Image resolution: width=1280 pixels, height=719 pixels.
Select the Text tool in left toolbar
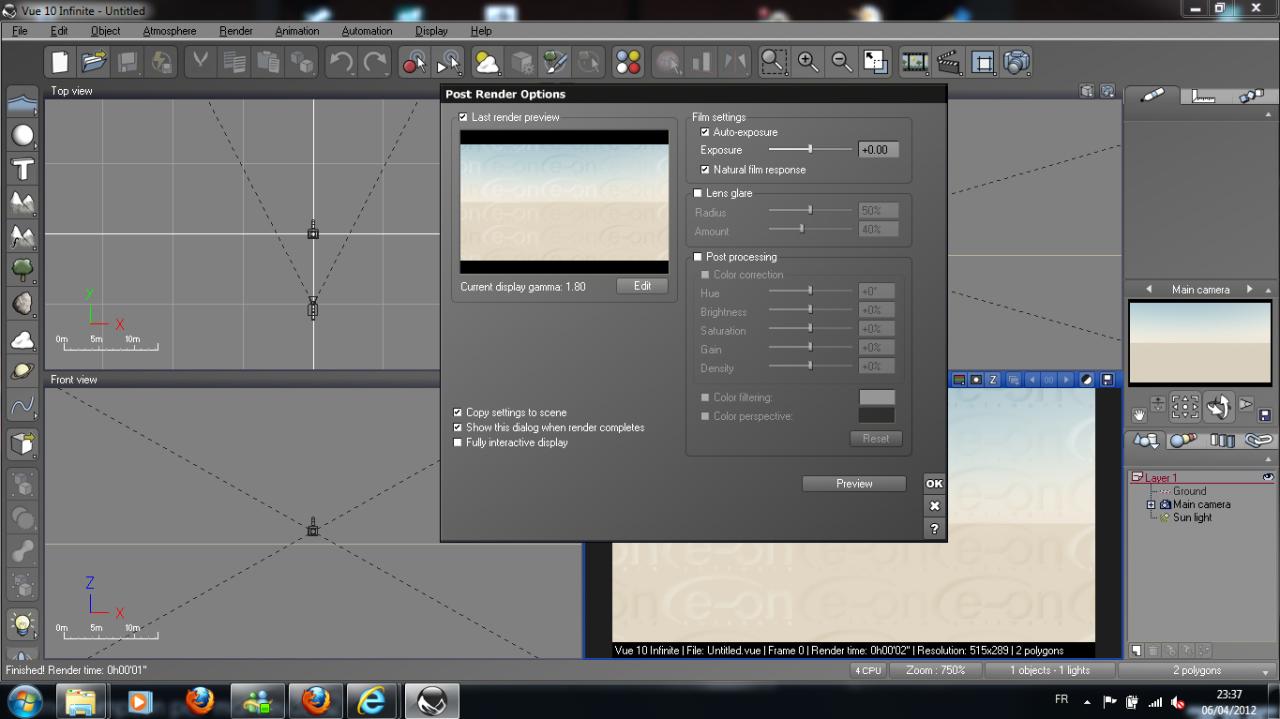coord(22,169)
